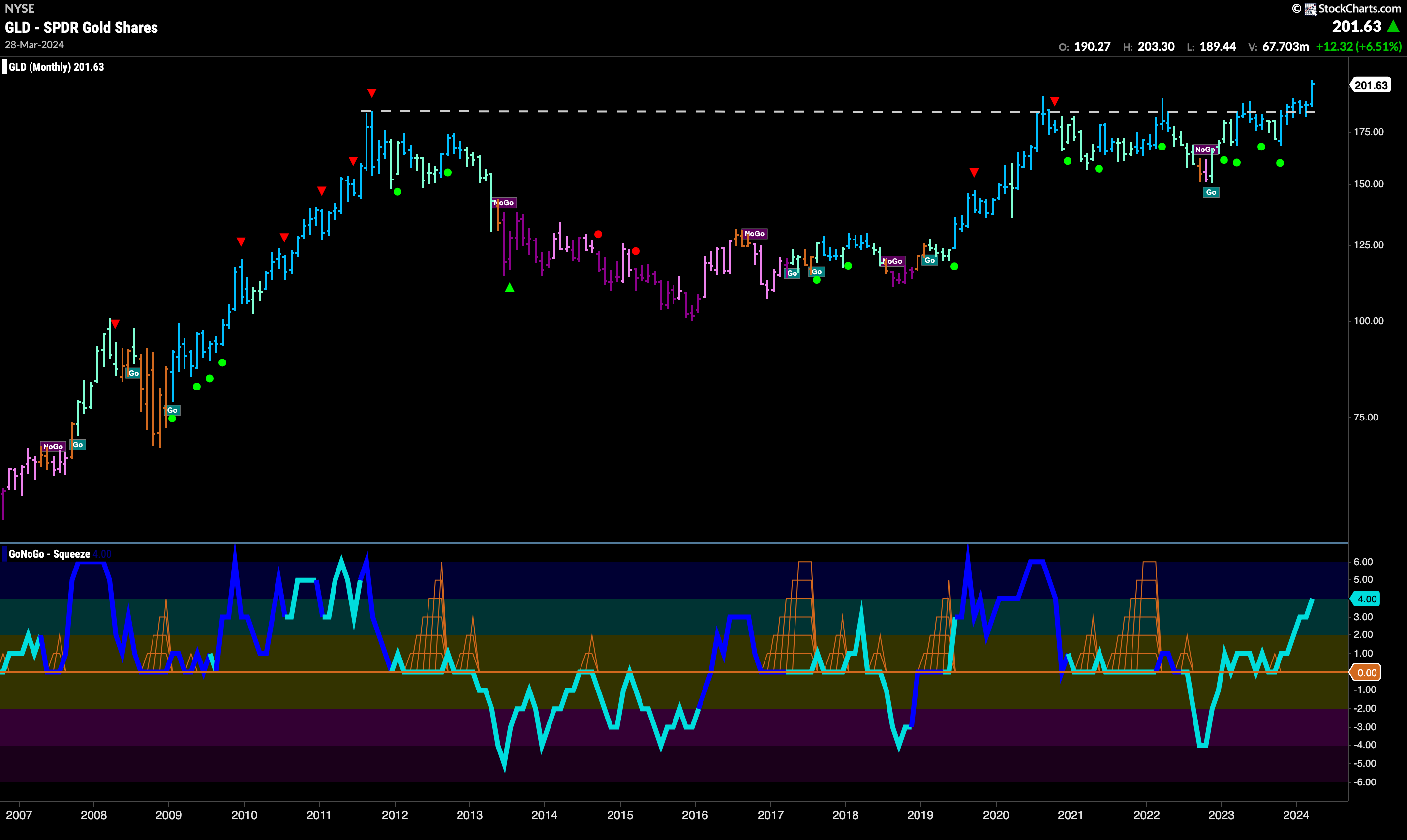Click the low value 189.44
The image size is (1407, 840).
click(1218, 46)
